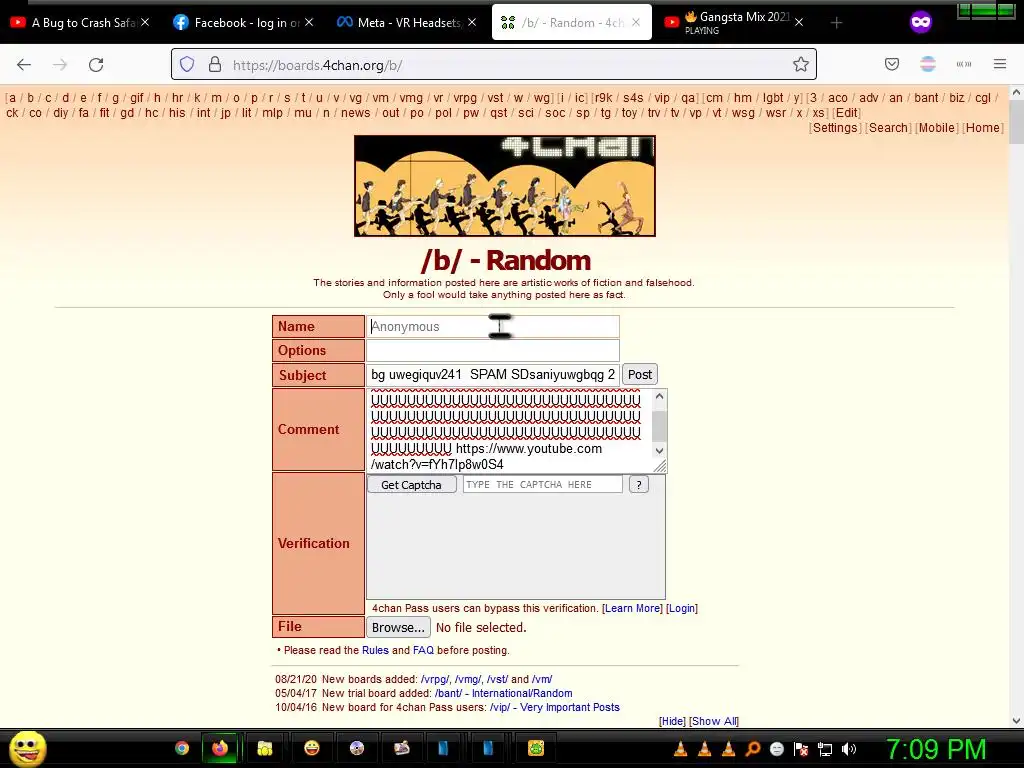Viewport: 1024px width, 768px height.
Task: Open '/vip/ - Very Important Posts' link
Action: click(x=554, y=707)
